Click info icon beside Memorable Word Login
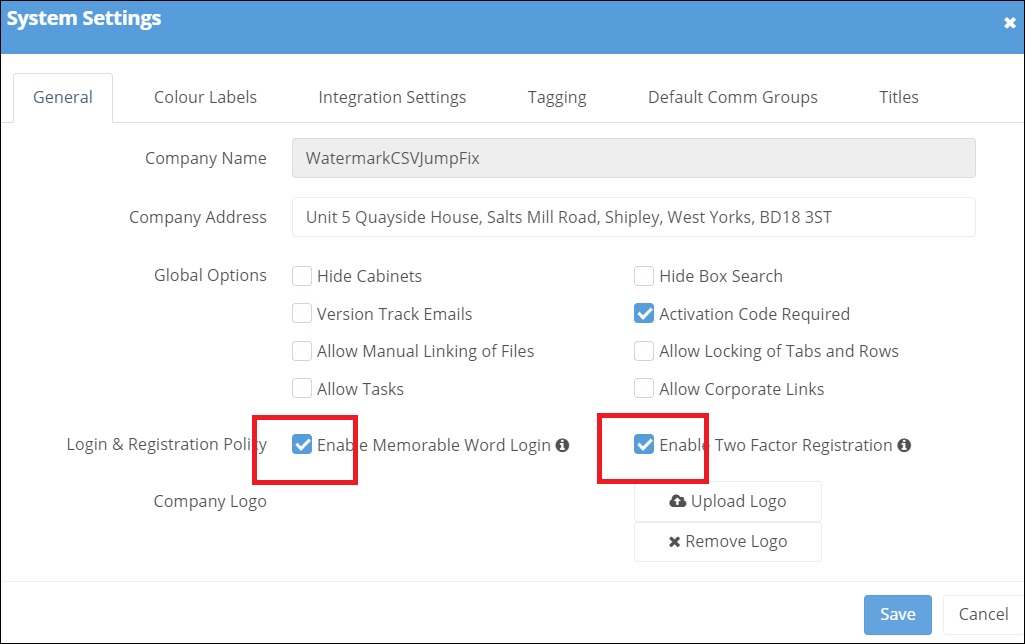 tap(562, 445)
